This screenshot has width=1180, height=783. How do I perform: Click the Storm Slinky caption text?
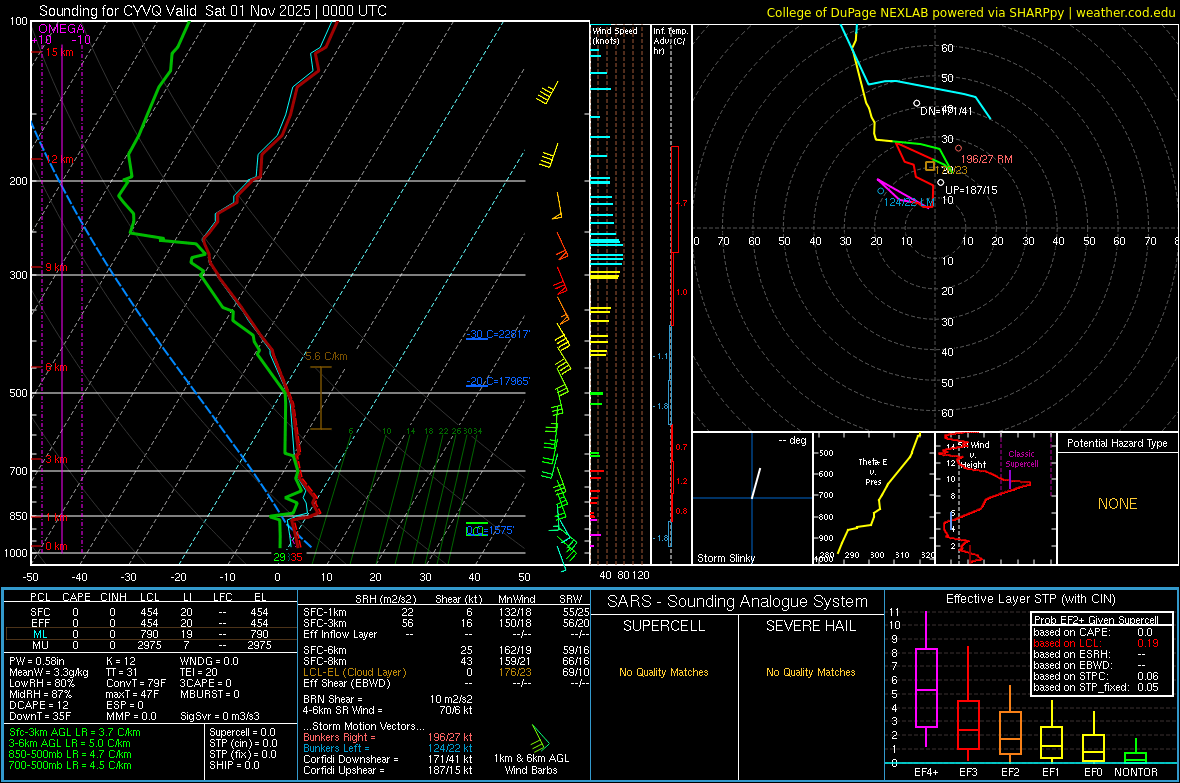[x=725, y=558]
